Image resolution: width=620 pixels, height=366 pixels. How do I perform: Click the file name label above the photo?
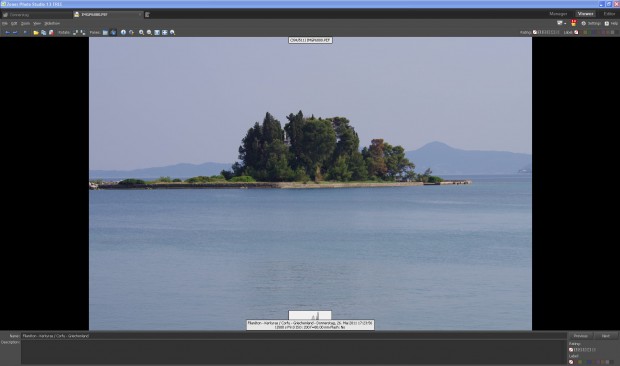pos(310,40)
